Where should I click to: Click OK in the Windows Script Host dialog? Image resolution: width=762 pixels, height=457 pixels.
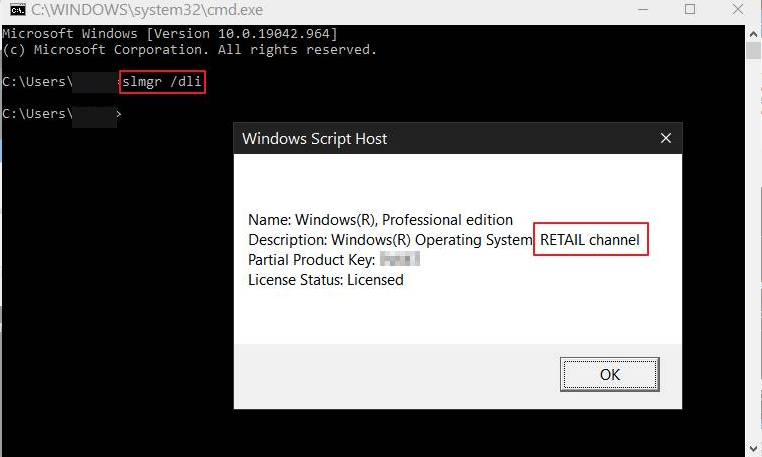pyautogui.click(x=609, y=374)
